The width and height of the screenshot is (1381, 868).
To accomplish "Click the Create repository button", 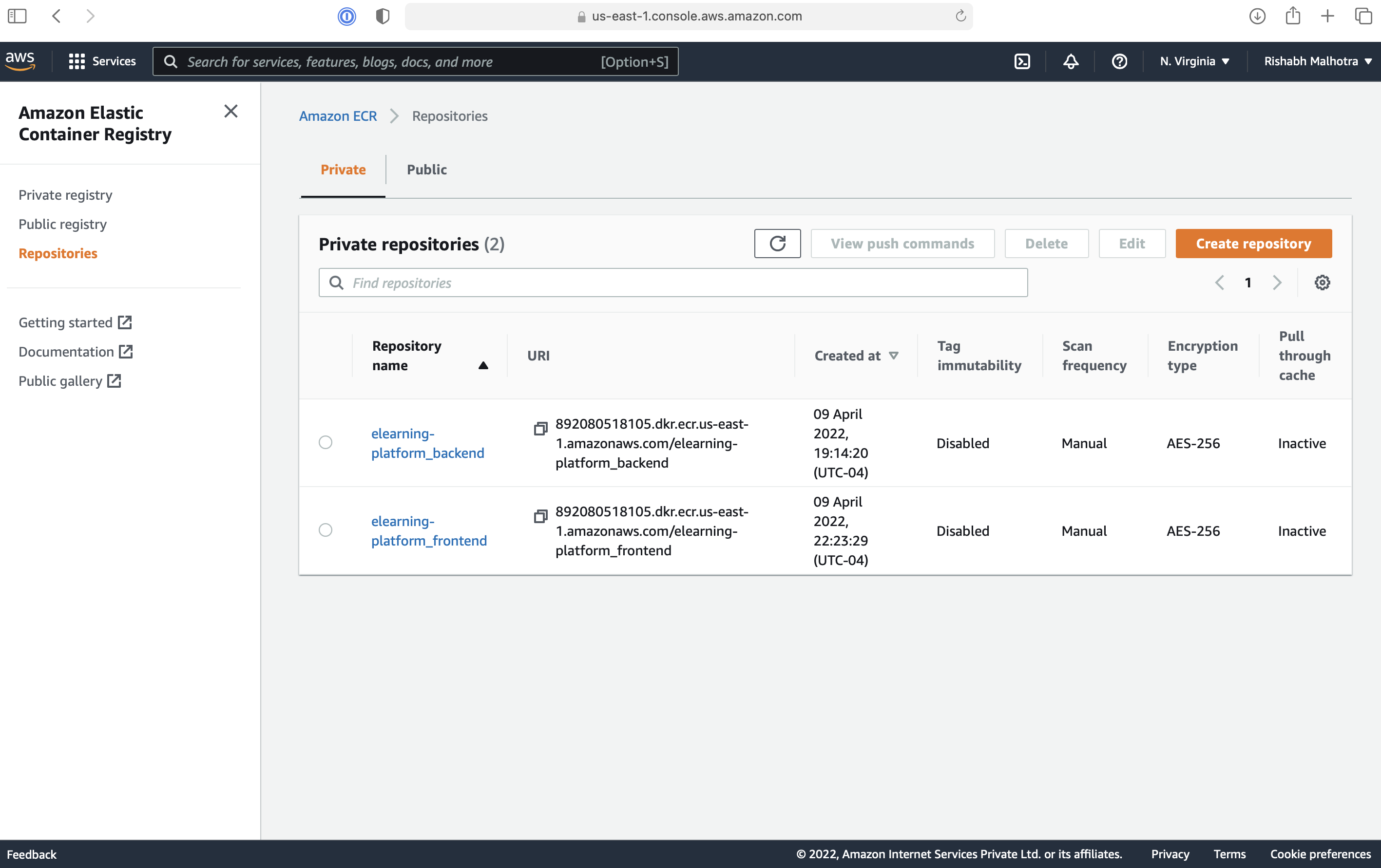I will (x=1254, y=244).
